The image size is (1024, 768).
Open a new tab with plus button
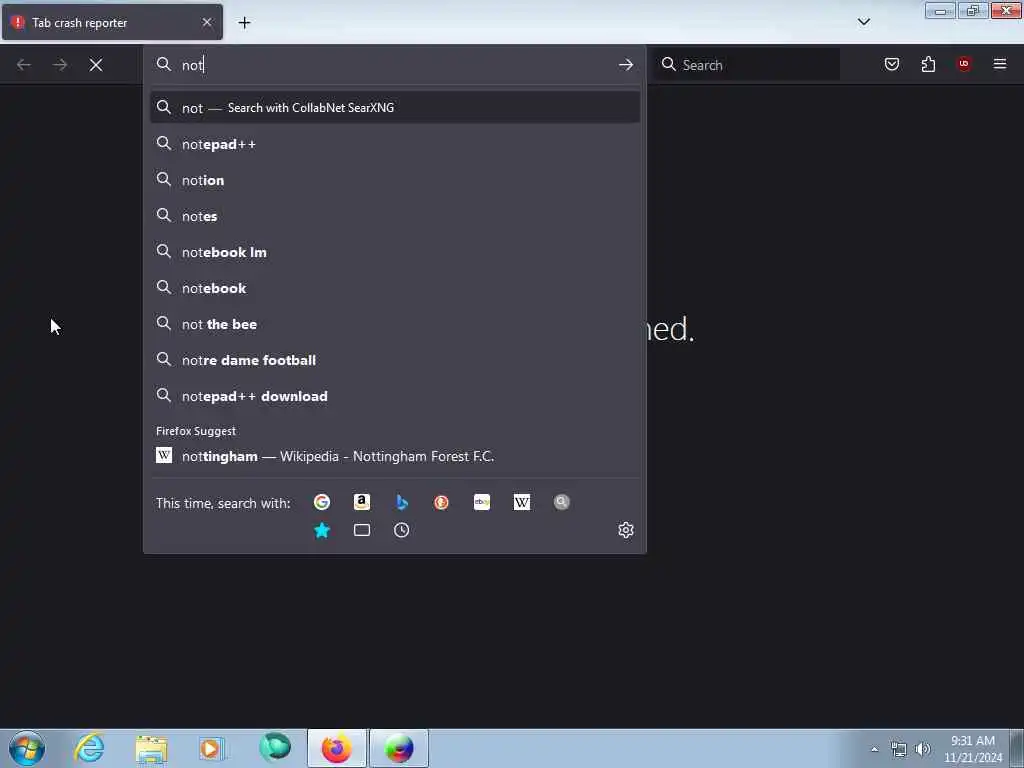pos(244,23)
